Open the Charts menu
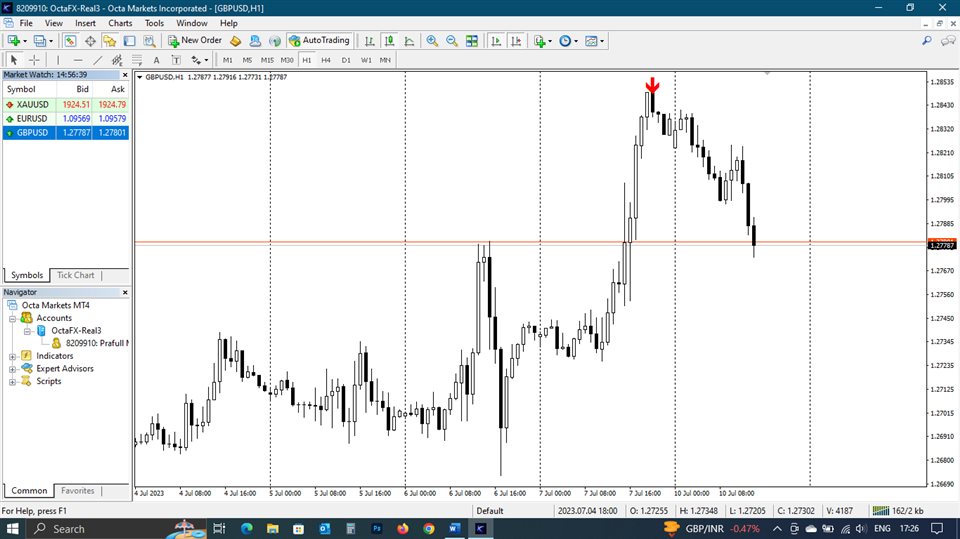 pos(120,23)
